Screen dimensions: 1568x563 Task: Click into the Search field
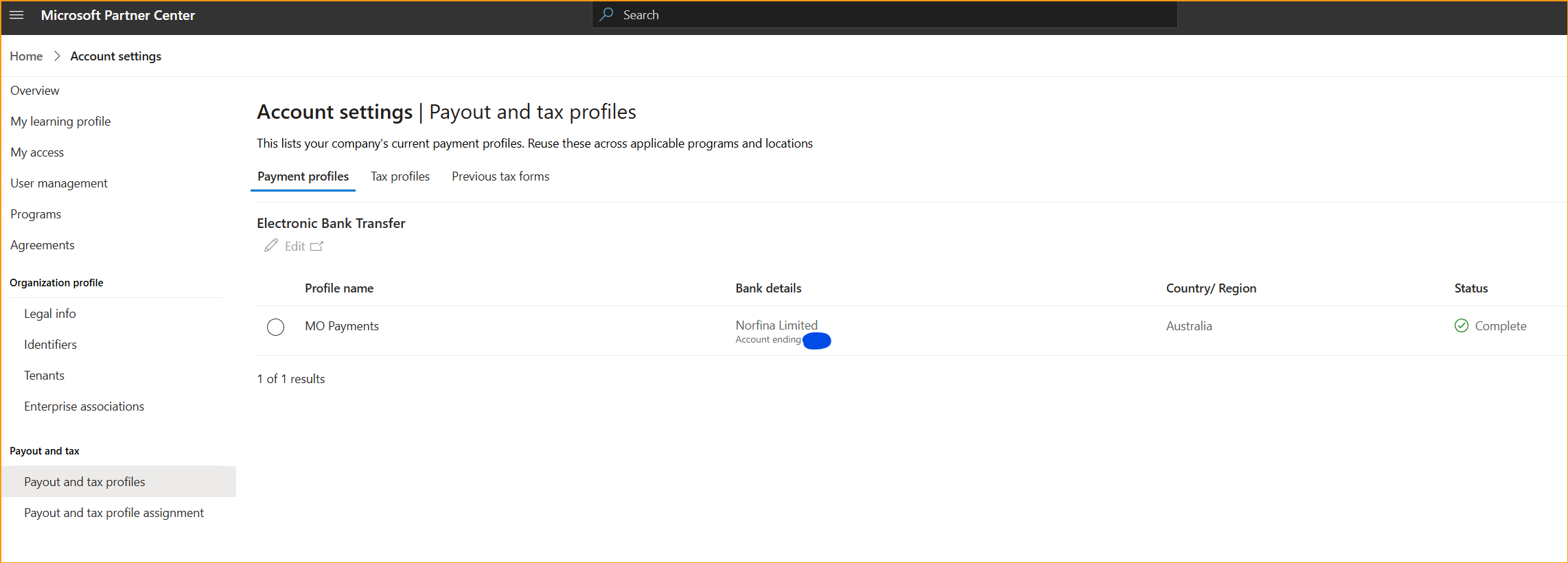click(885, 14)
